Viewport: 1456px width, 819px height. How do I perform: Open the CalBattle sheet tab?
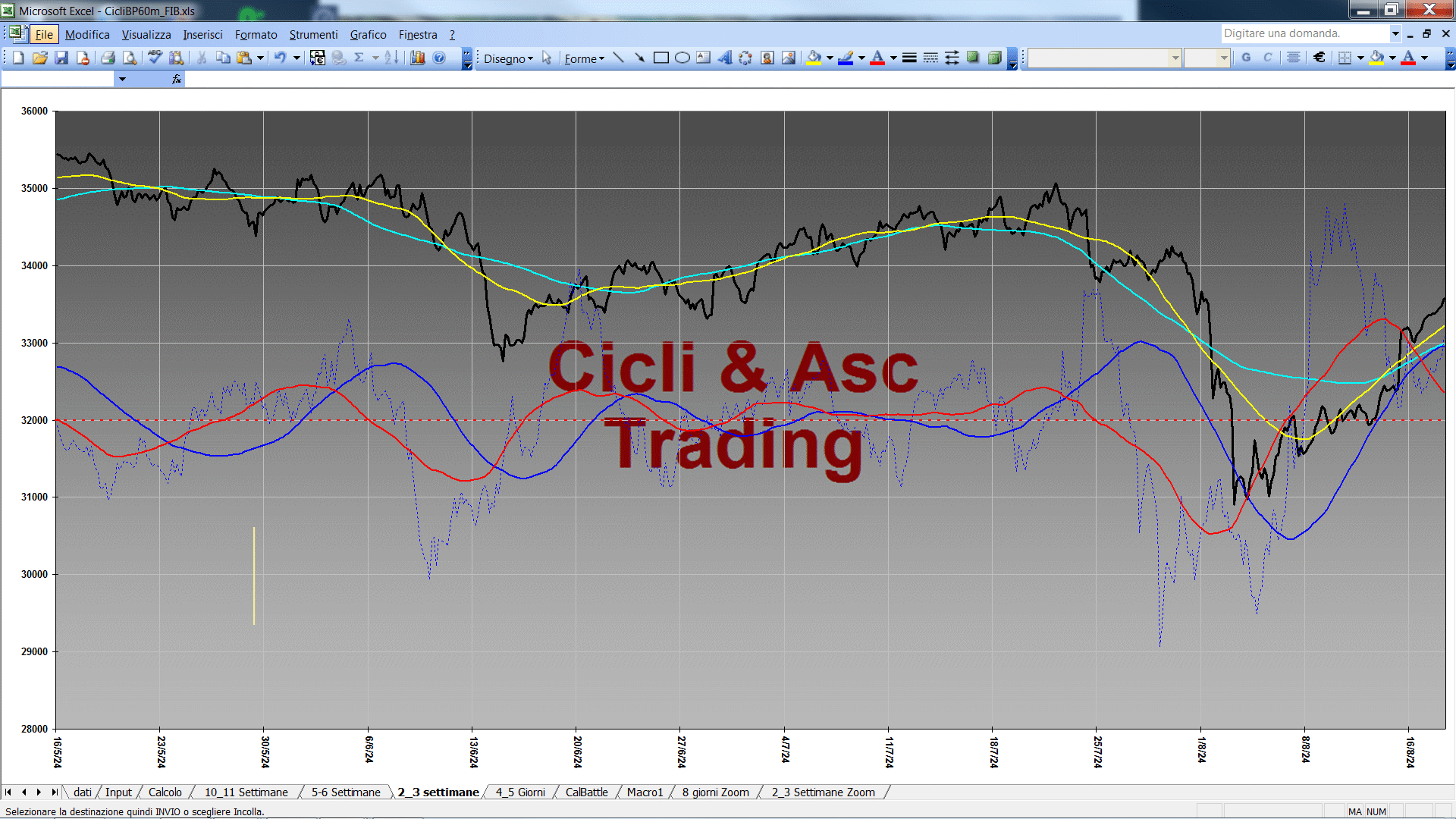click(x=586, y=792)
